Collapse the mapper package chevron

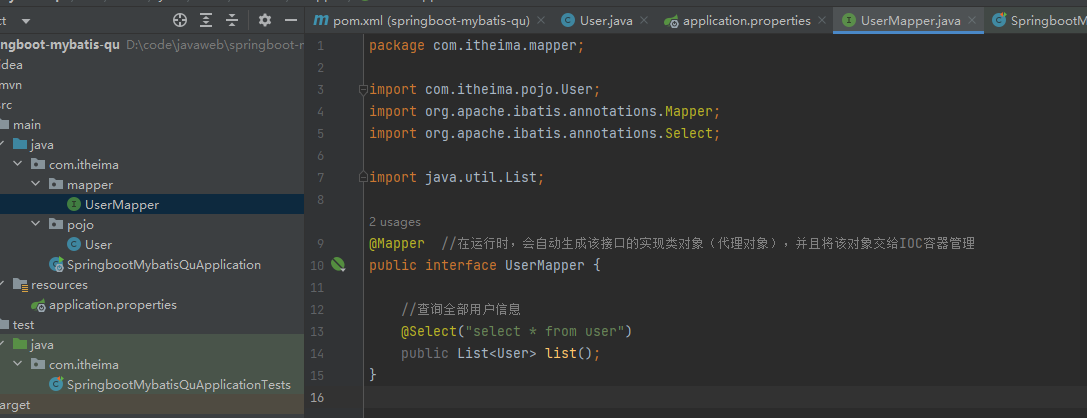(x=36, y=185)
